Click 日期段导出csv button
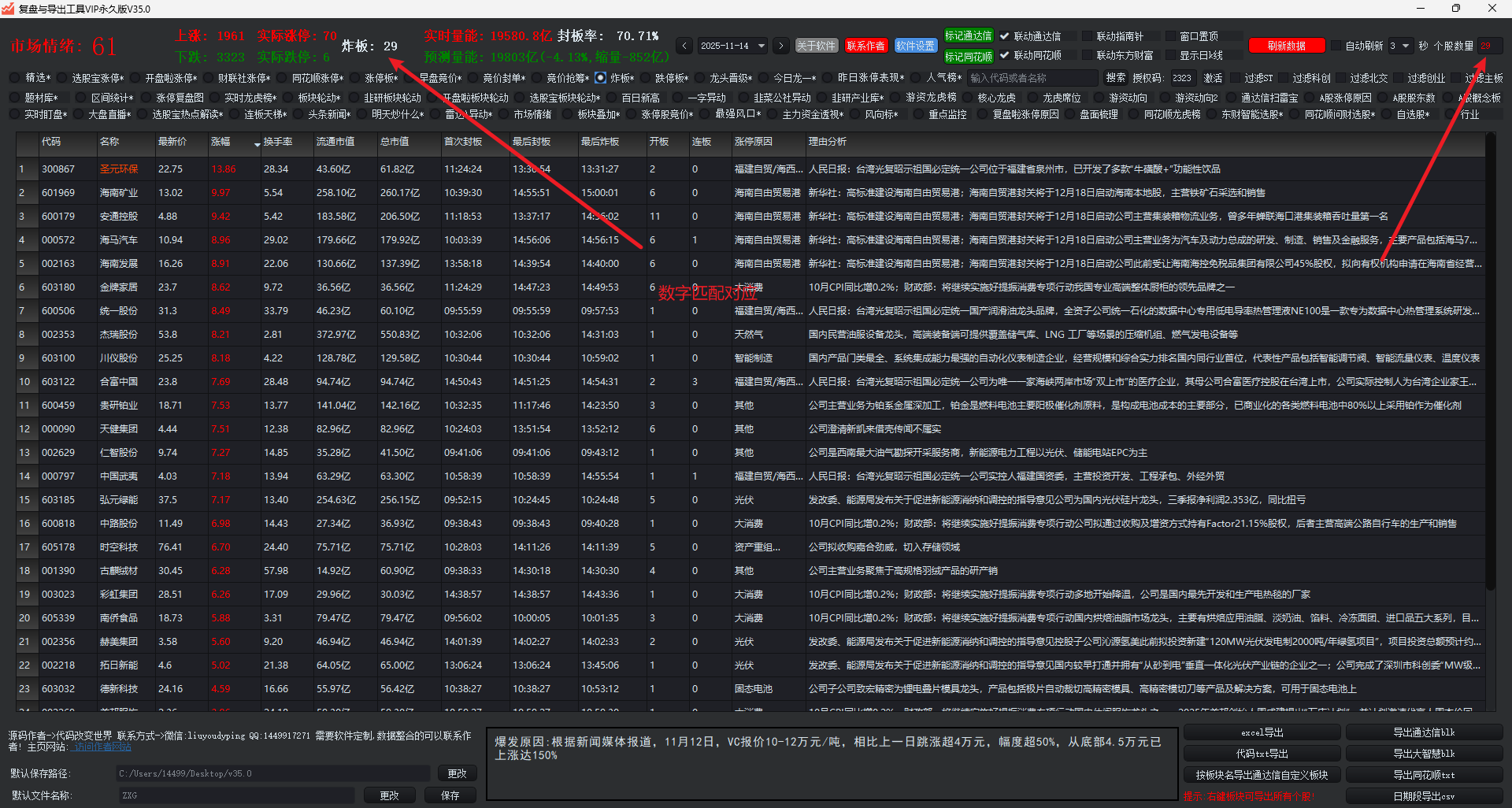The width and height of the screenshot is (1512, 808). pyautogui.click(x=1424, y=796)
